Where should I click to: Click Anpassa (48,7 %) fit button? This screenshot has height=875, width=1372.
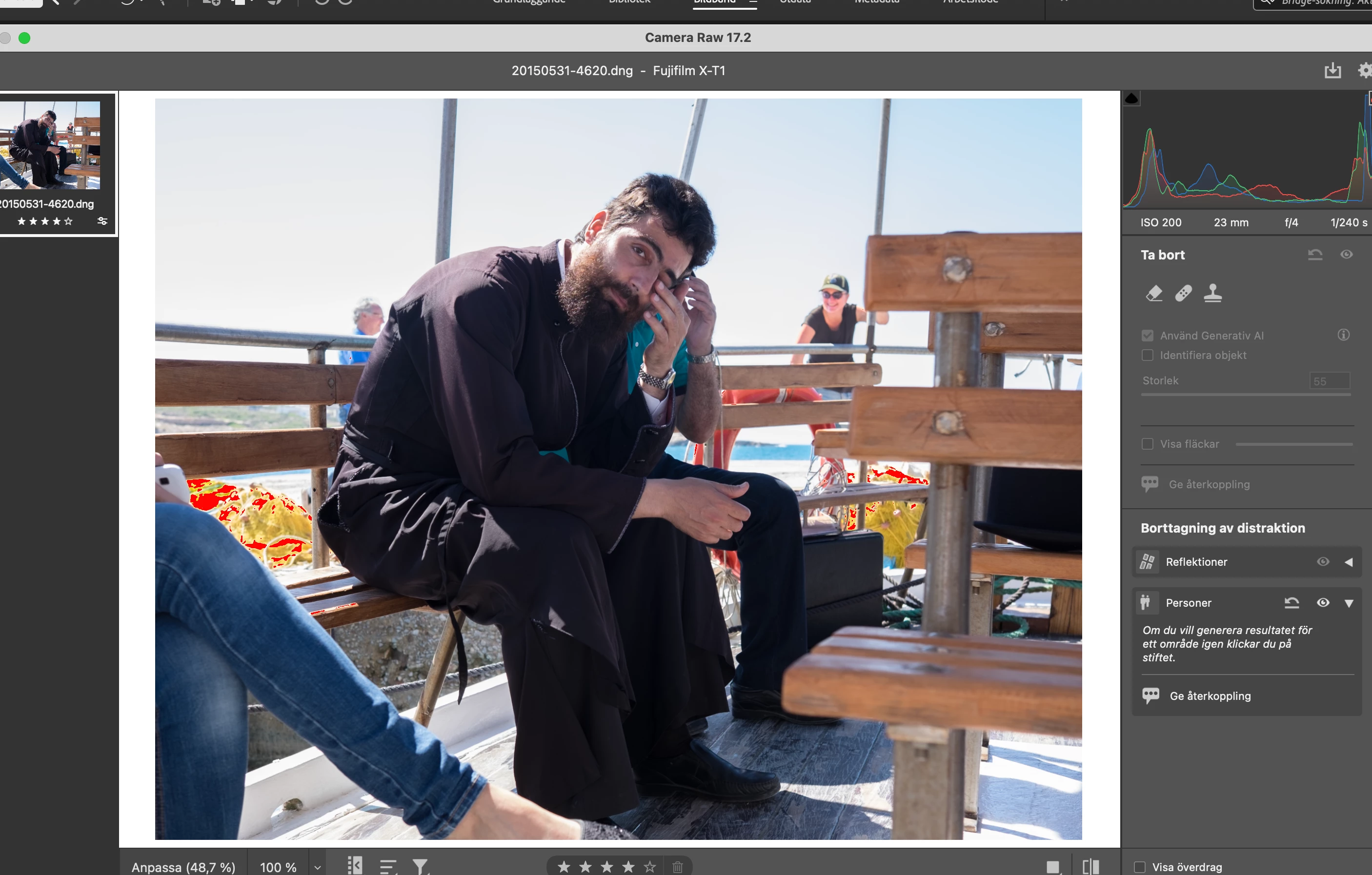[x=183, y=867]
